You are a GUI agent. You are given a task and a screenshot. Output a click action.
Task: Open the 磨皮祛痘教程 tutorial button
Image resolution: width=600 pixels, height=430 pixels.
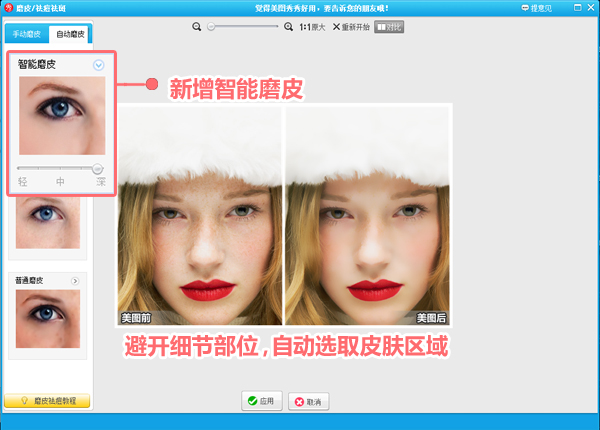[47, 401]
